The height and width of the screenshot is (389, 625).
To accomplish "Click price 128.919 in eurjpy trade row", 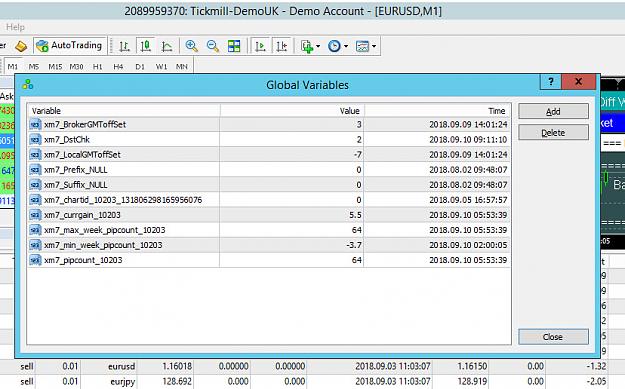I will (472, 381).
